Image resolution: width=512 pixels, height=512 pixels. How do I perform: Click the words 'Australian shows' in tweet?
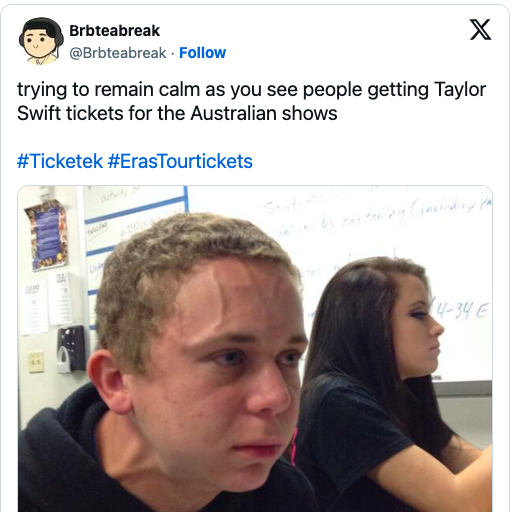(264, 113)
